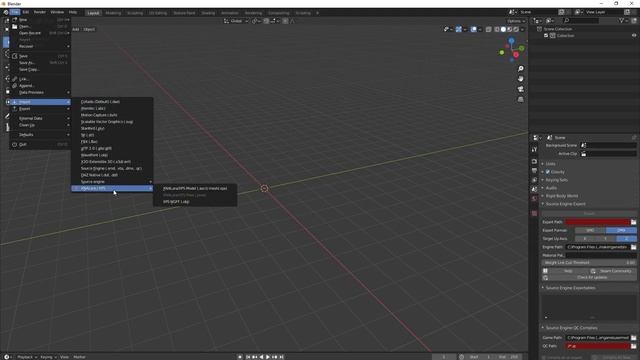Jump to the timeline end frame

coord(281,357)
